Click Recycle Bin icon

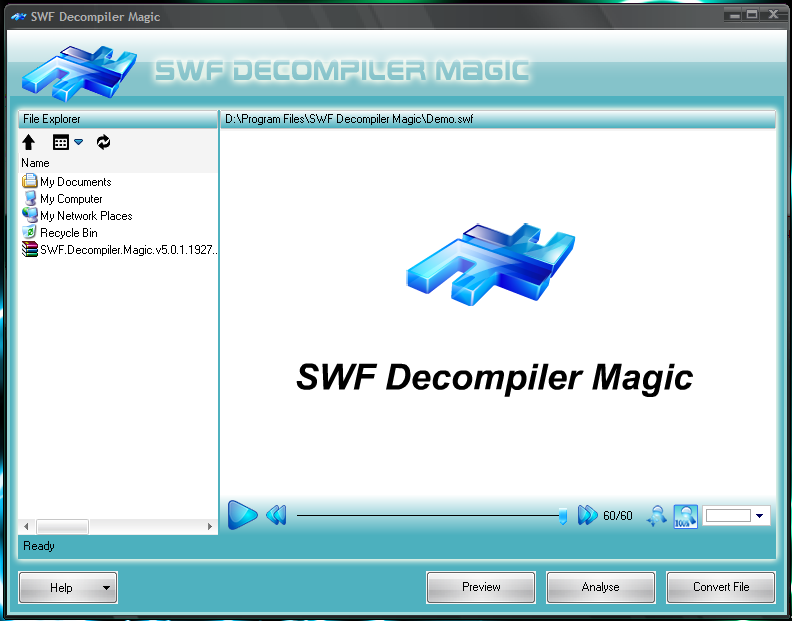[30, 232]
